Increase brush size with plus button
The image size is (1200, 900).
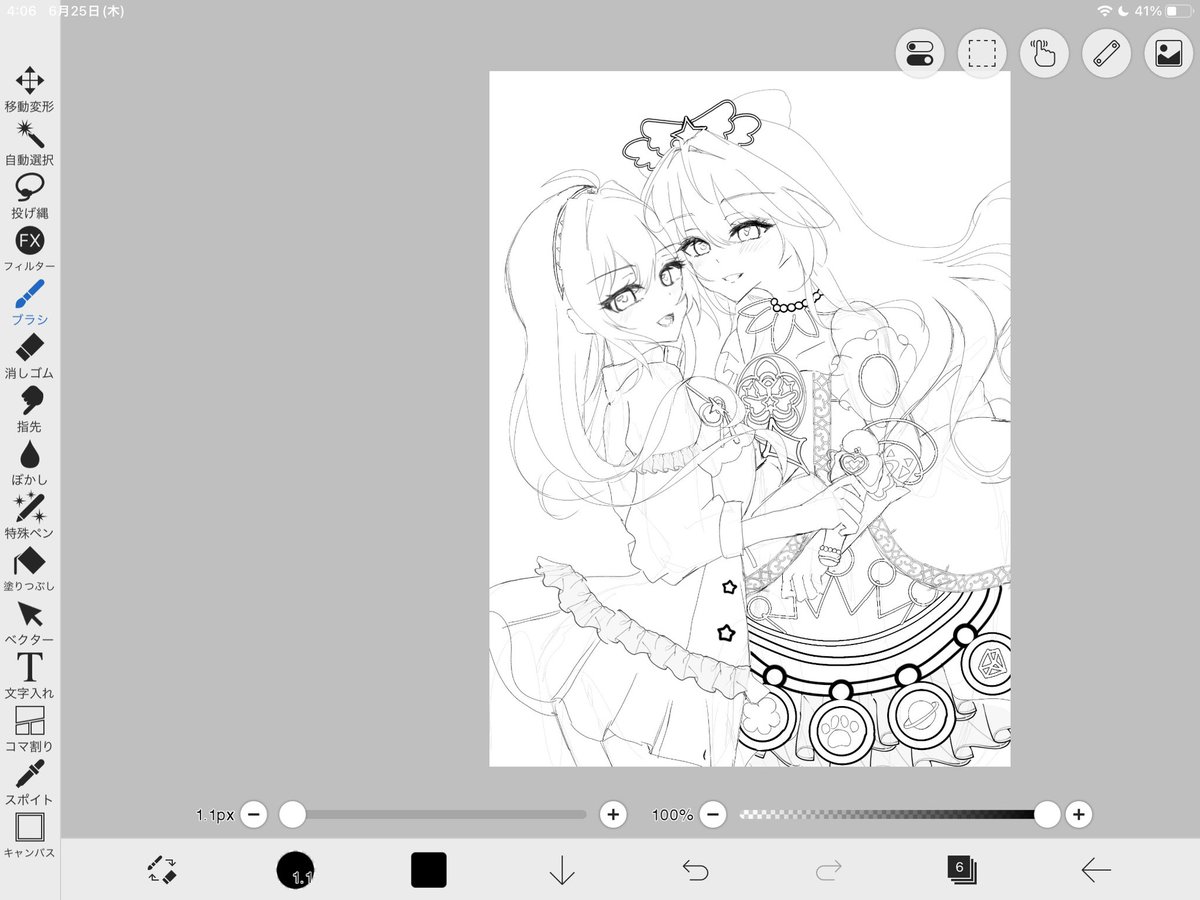pos(613,814)
